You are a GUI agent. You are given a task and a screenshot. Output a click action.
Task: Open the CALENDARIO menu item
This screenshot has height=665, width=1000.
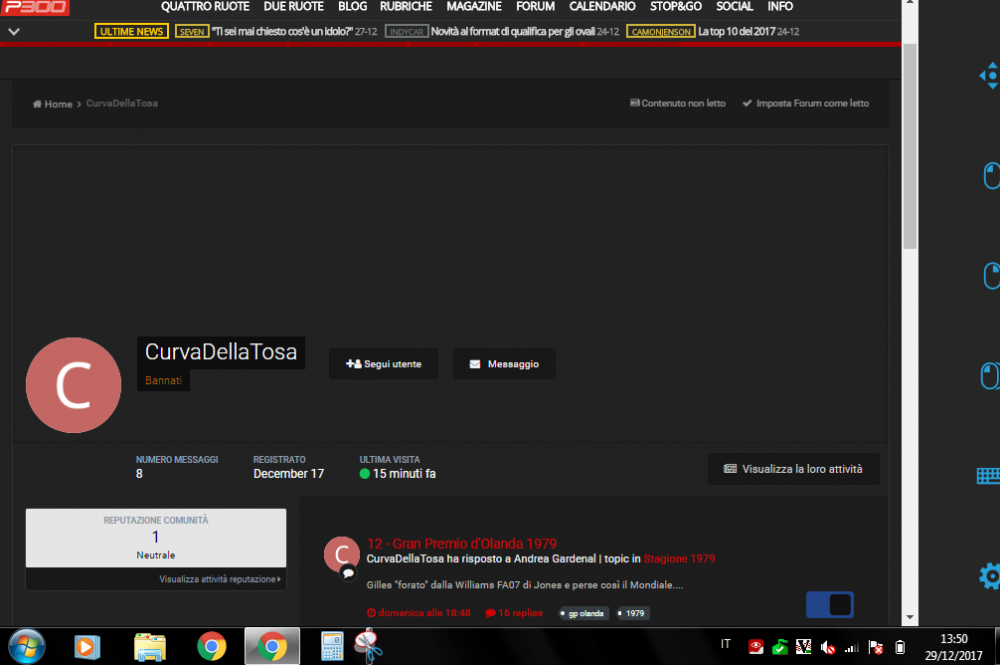pos(602,7)
